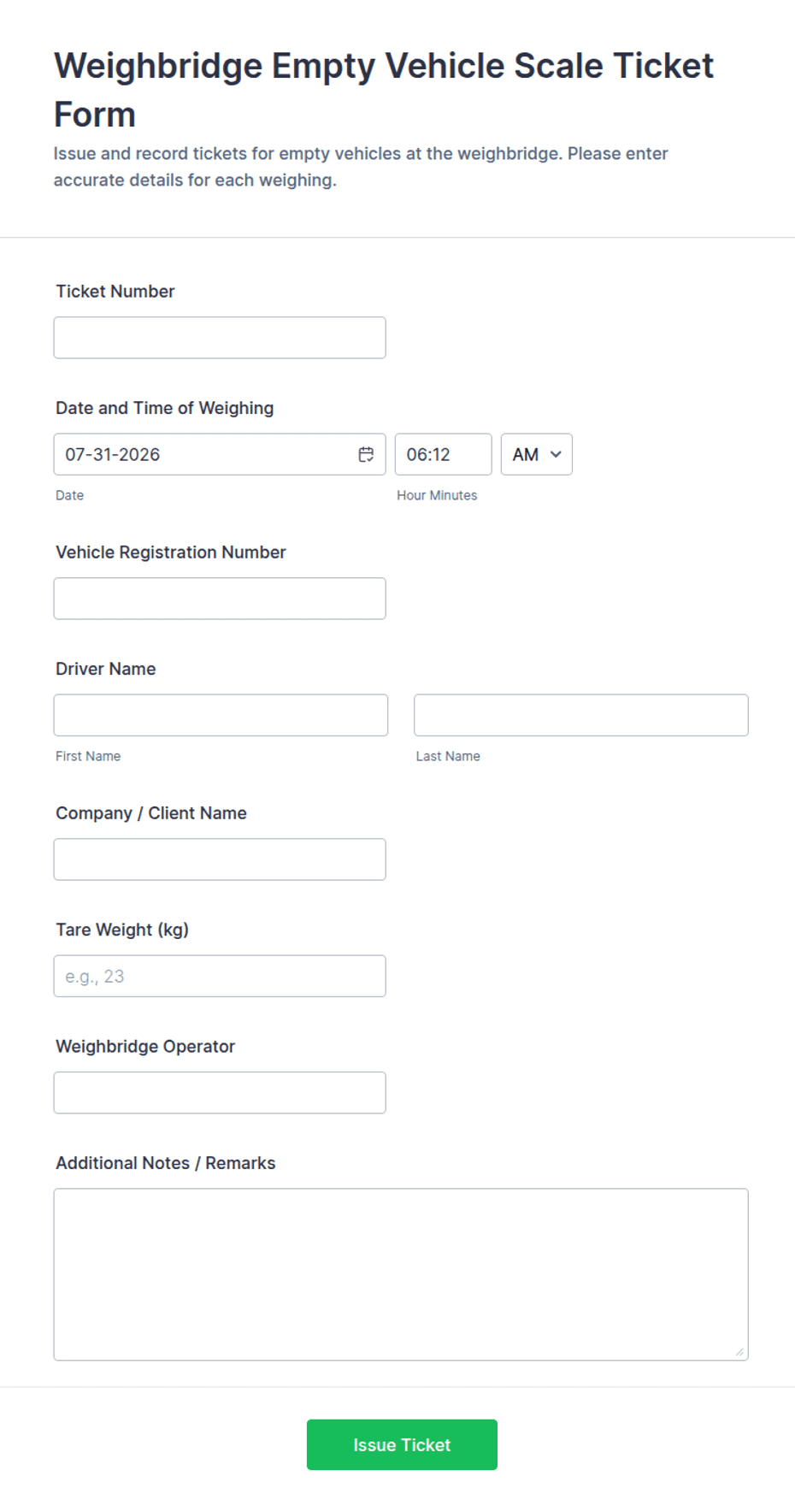Image resolution: width=795 pixels, height=1512 pixels.
Task: Select the Tare Weight (kg) input
Action: [220, 976]
